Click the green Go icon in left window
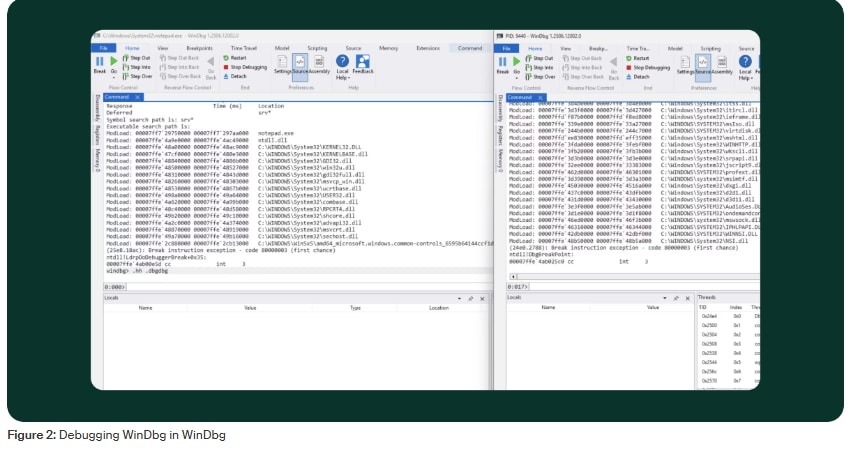This screenshot has height=450, width=850. click(x=113, y=62)
